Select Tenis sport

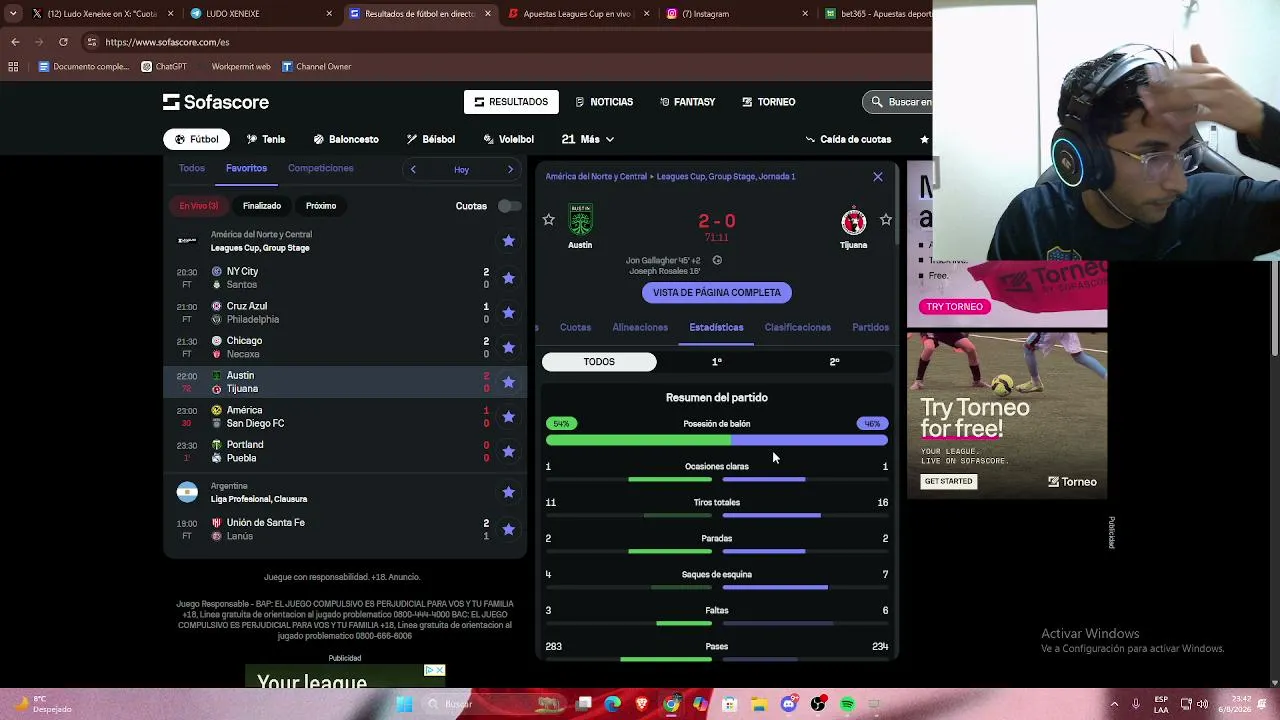tap(266, 139)
